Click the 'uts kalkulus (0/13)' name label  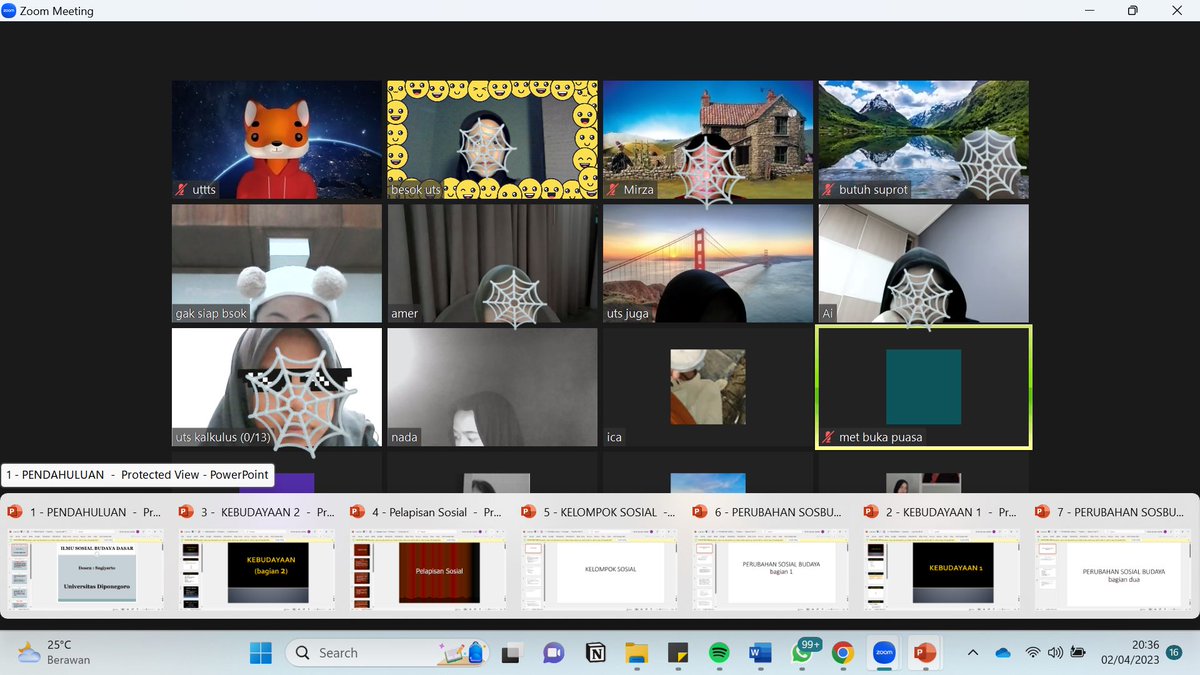(x=222, y=437)
